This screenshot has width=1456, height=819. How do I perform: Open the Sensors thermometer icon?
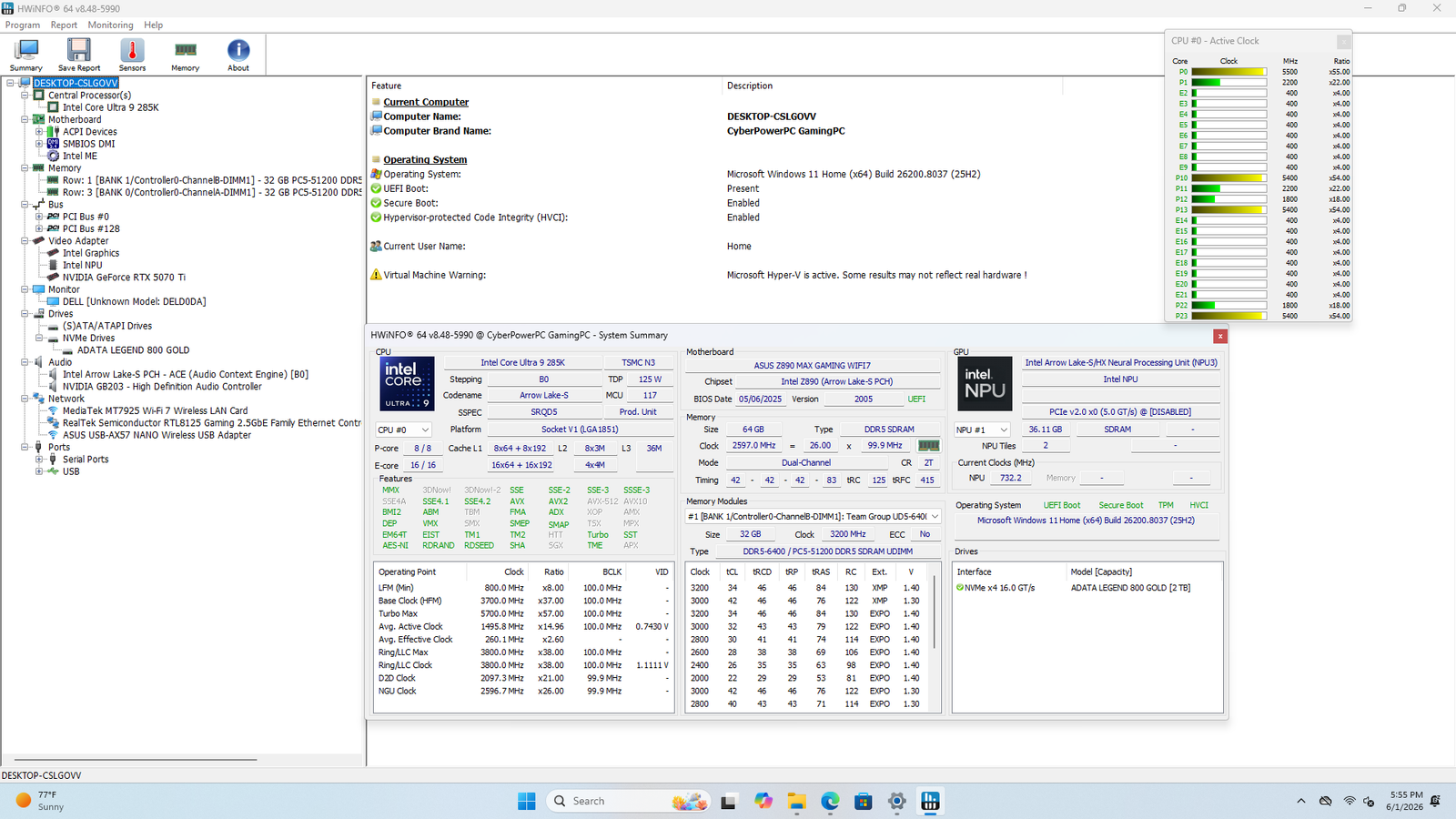pyautogui.click(x=132, y=55)
